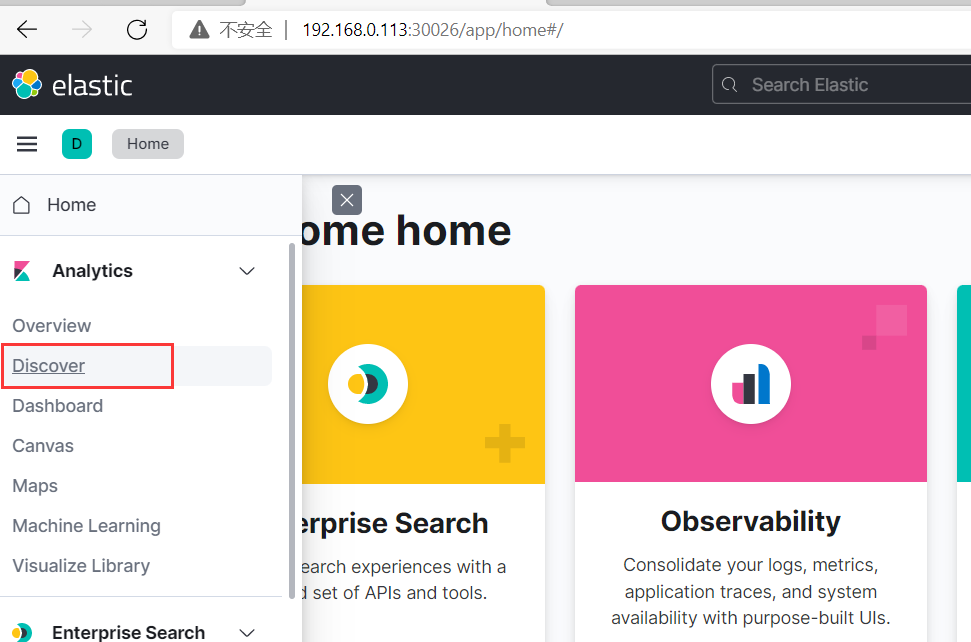The height and width of the screenshot is (642, 971).
Task: Click the Analytics Kibana icon
Action: [22, 271]
